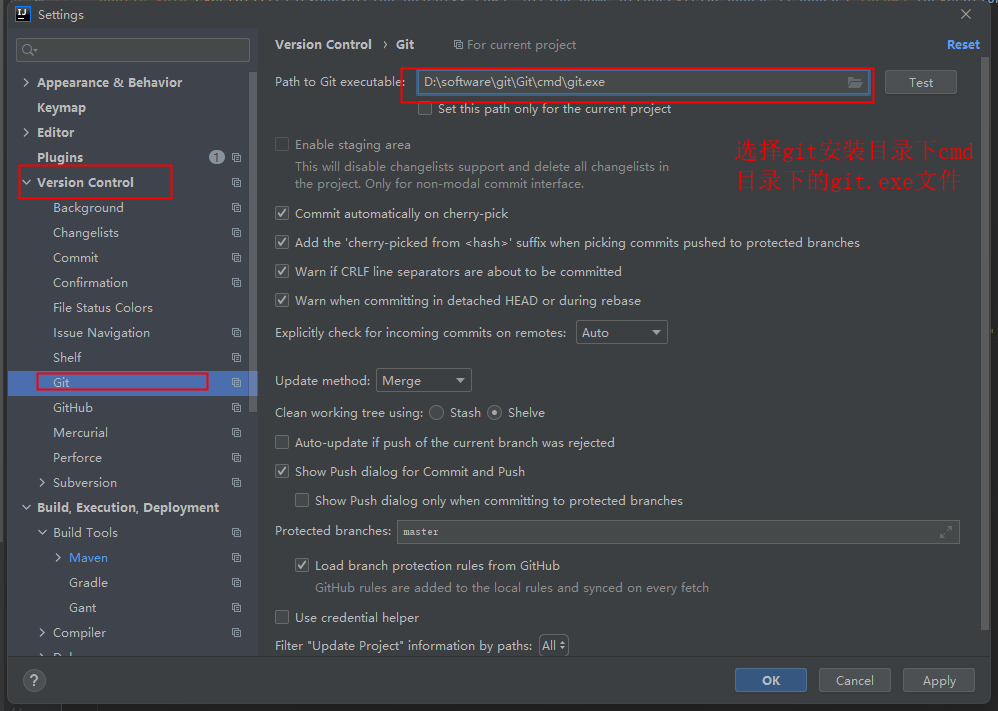This screenshot has height=711, width=998.
Task: Click the Test button for Git executable
Action: tap(920, 82)
